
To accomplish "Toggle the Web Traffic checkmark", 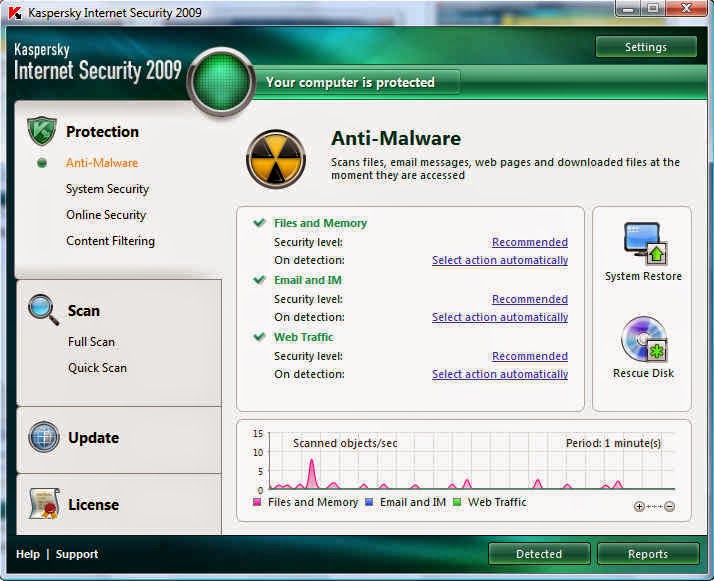I will point(259,336).
